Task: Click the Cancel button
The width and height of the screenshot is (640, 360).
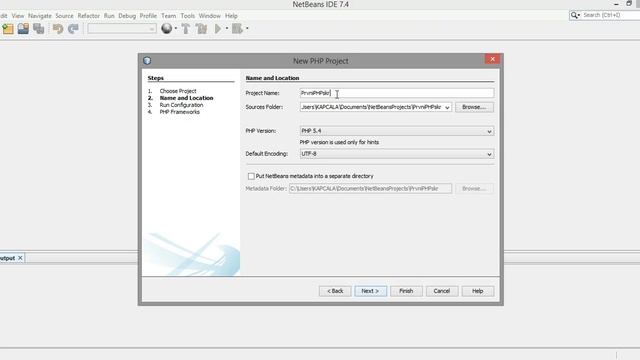Action: [442, 291]
